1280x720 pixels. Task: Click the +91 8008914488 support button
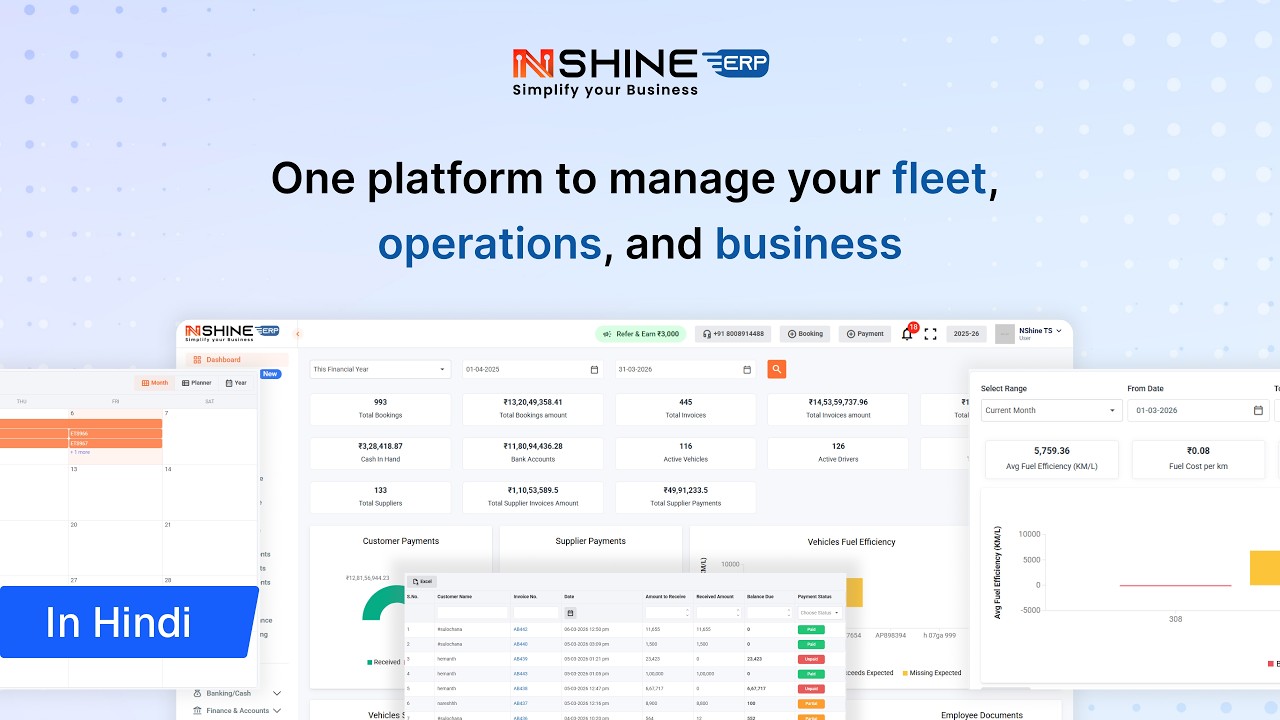(734, 334)
